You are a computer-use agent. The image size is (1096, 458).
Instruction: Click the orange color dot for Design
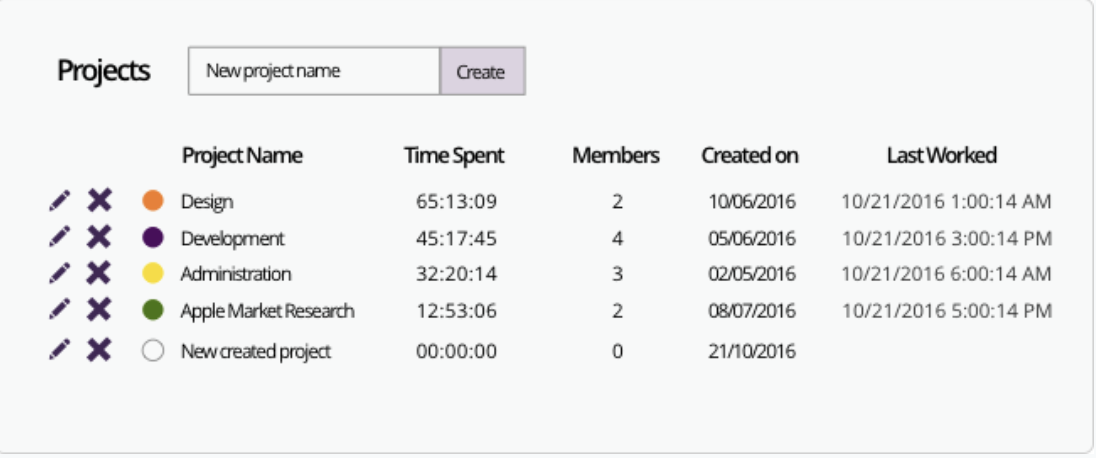coord(153,201)
